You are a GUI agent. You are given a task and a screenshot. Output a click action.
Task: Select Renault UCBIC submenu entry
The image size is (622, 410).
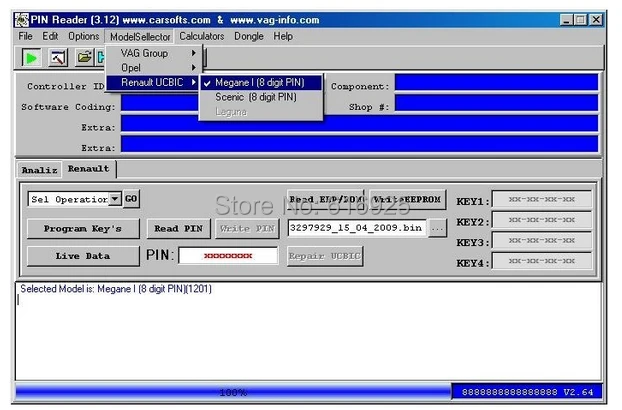[x=154, y=82]
